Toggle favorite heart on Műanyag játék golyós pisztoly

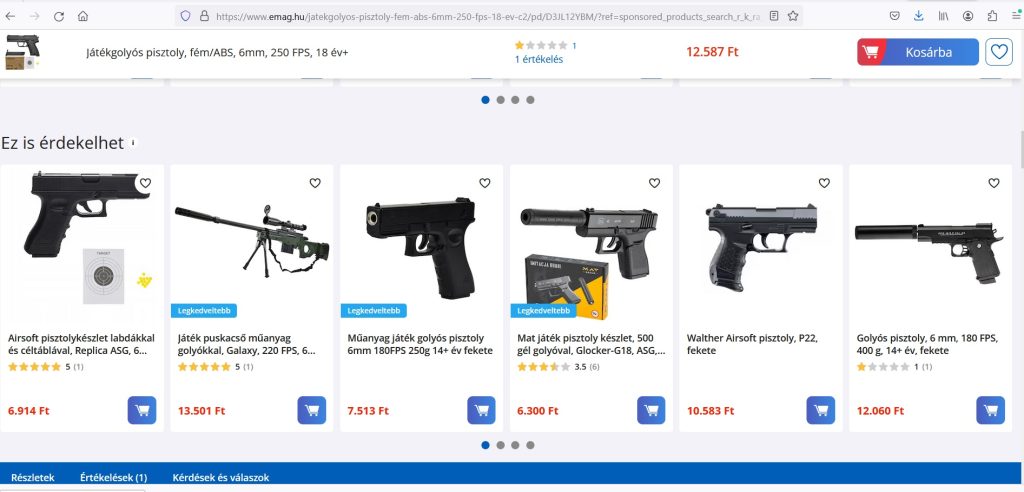(x=485, y=183)
